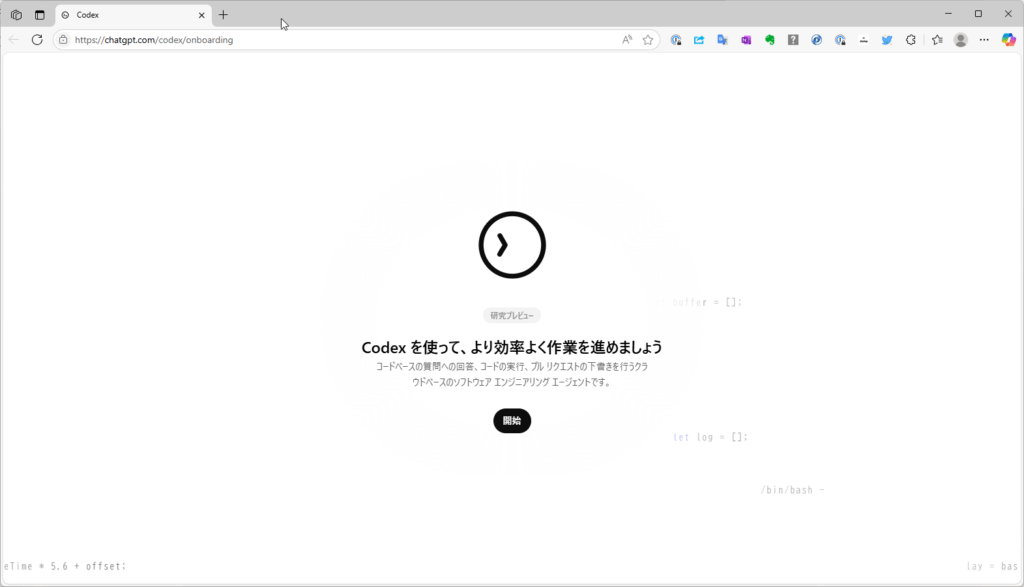Click the gray question mark extension icon

(x=793, y=40)
